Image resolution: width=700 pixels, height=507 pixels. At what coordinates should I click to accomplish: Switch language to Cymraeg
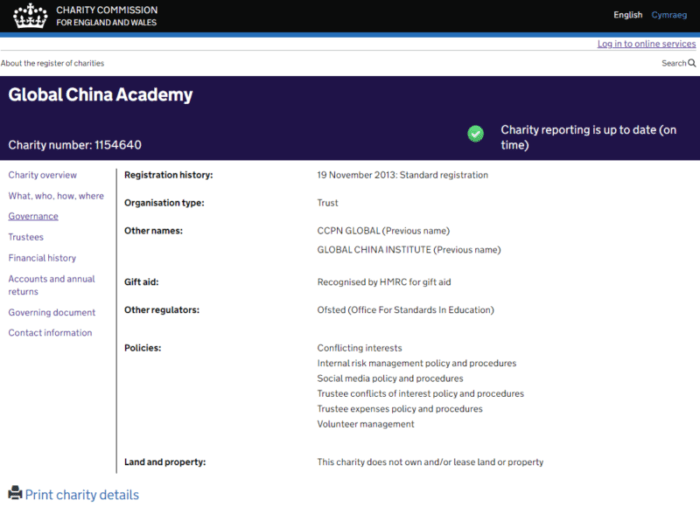point(669,15)
